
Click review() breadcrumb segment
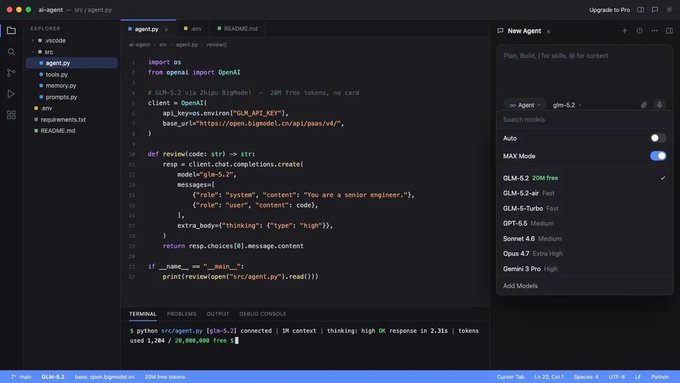(x=216, y=45)
